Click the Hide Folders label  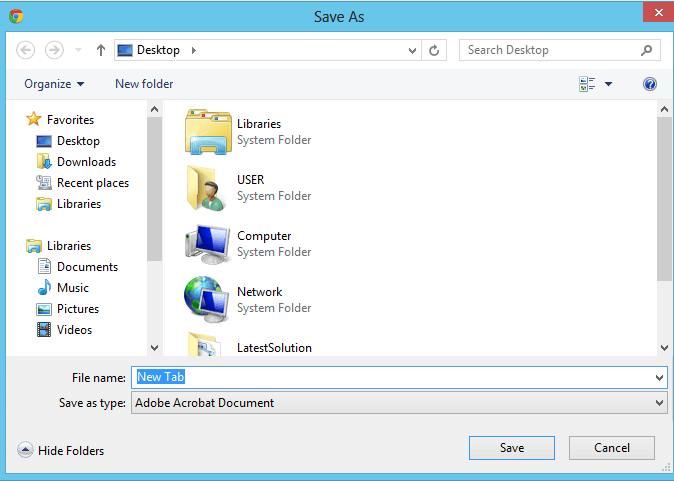tap(71, 450)
